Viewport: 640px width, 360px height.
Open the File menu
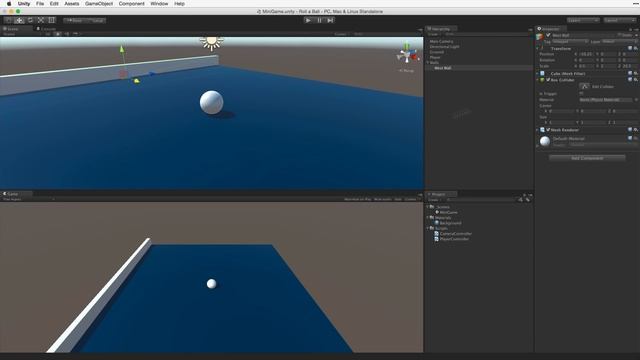40,3
